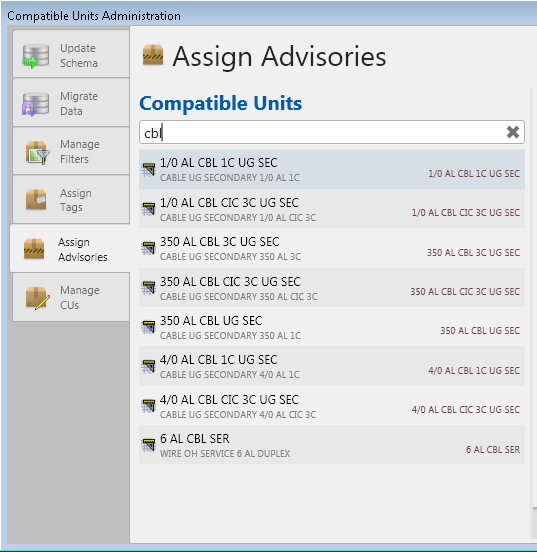Screen dimensions: 537x552
Task: Select 1/0 AL CBL CIC 3C UG SEC
Action: pos(332,209)
